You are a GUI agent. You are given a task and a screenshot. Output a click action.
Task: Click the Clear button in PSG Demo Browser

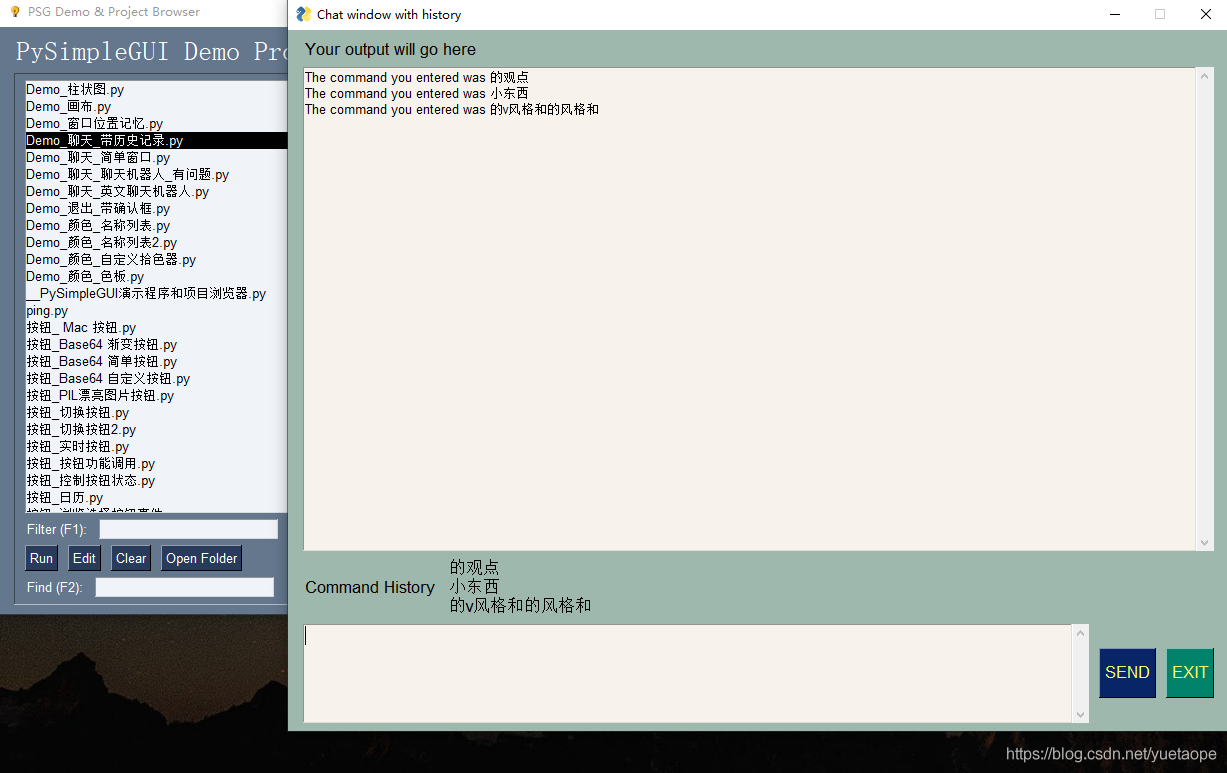pos(131,558)
